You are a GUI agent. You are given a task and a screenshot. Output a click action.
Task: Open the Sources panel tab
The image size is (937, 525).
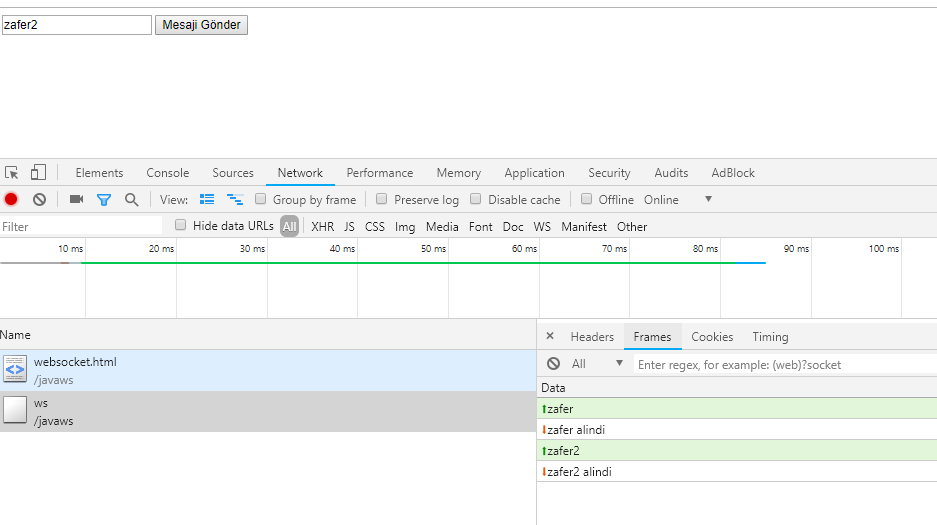233,173
